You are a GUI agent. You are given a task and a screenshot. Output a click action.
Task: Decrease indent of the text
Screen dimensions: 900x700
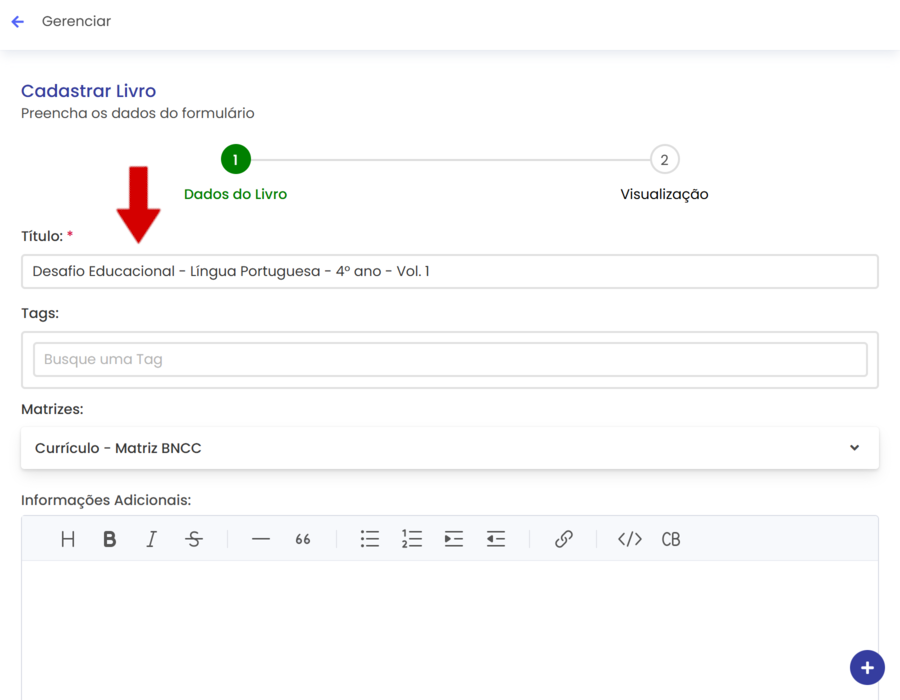pyautogui.click(x=496, y=539)
